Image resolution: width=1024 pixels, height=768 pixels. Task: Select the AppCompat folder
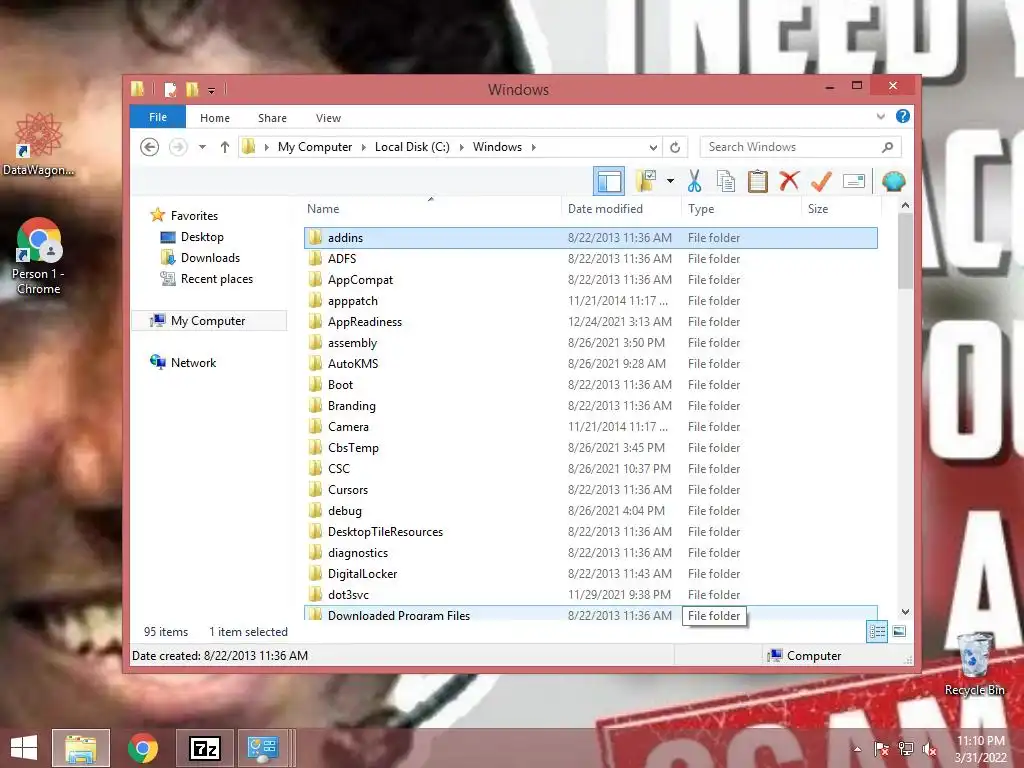(590, 280)
